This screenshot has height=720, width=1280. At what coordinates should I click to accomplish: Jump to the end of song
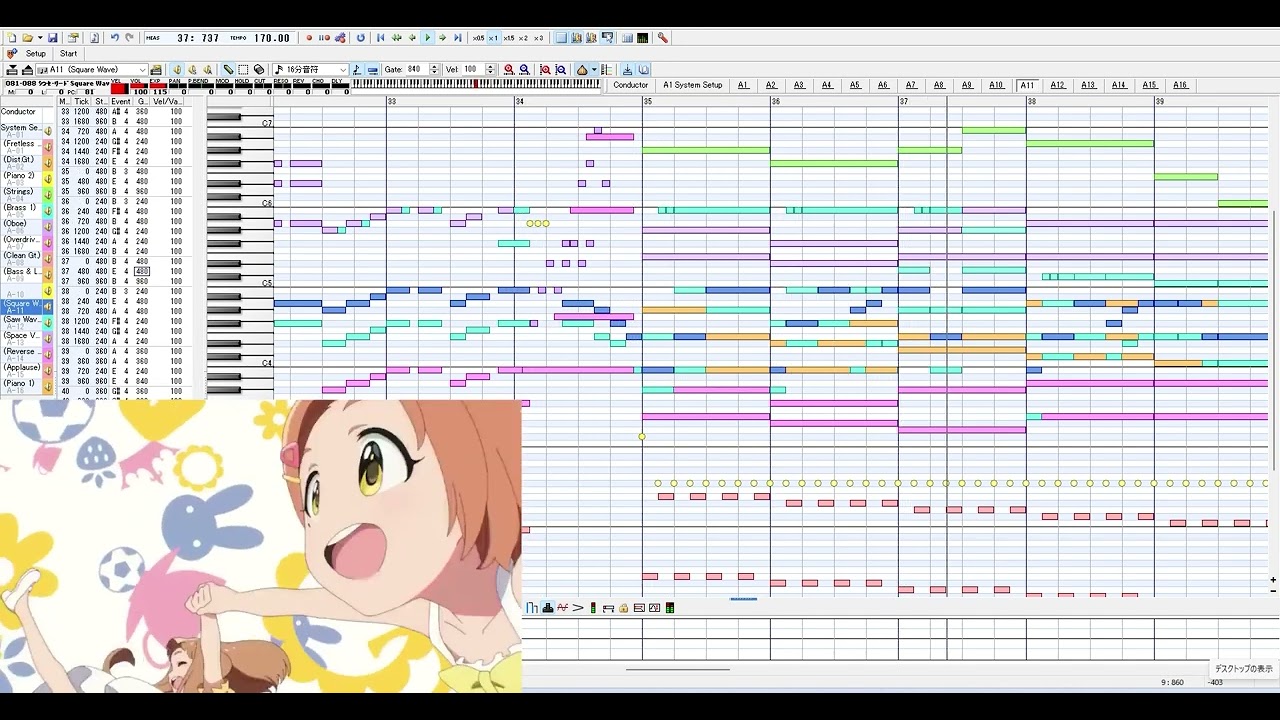[458, 38]
